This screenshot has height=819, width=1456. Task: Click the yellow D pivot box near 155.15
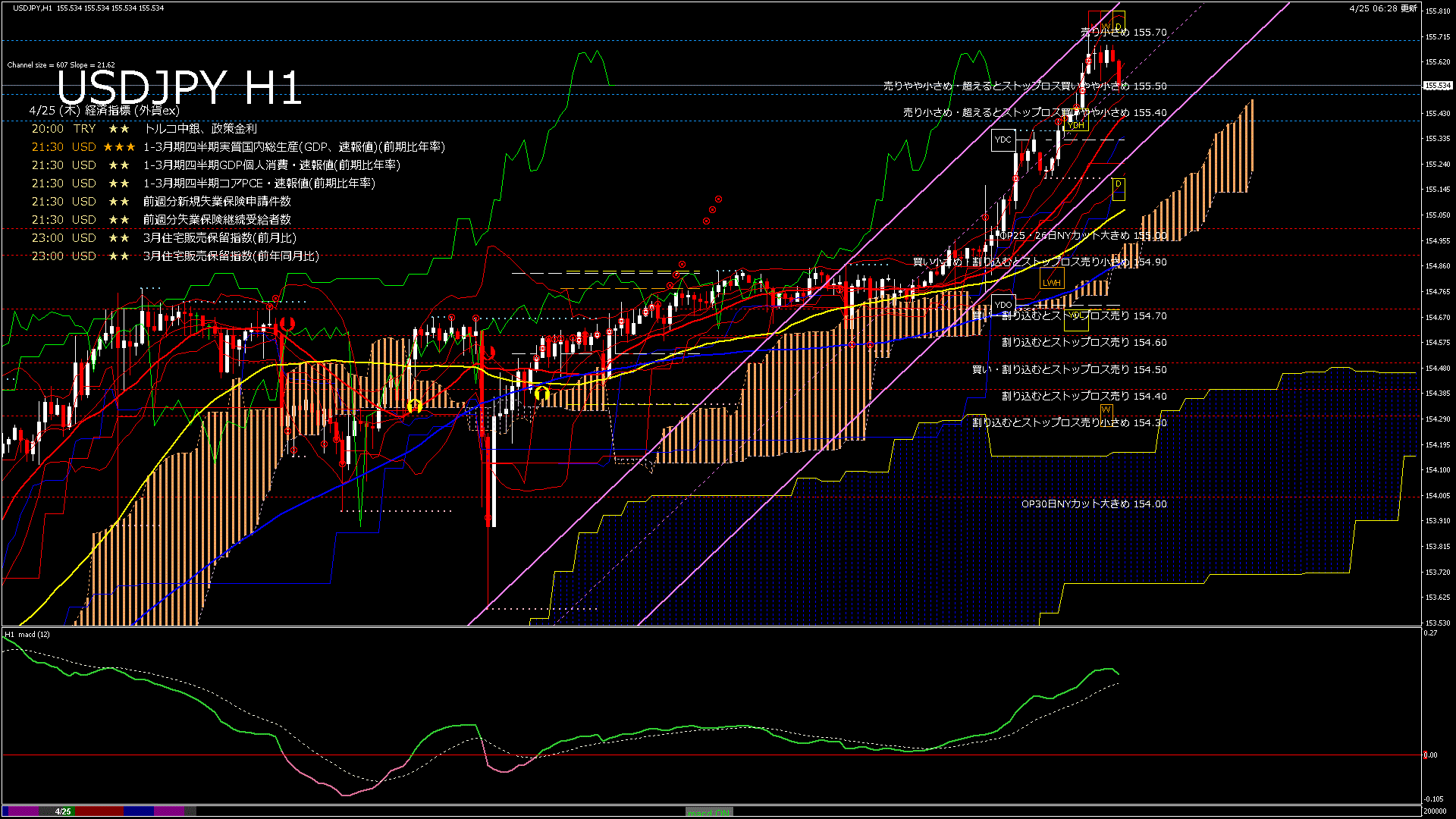[x=1119, y=187]
